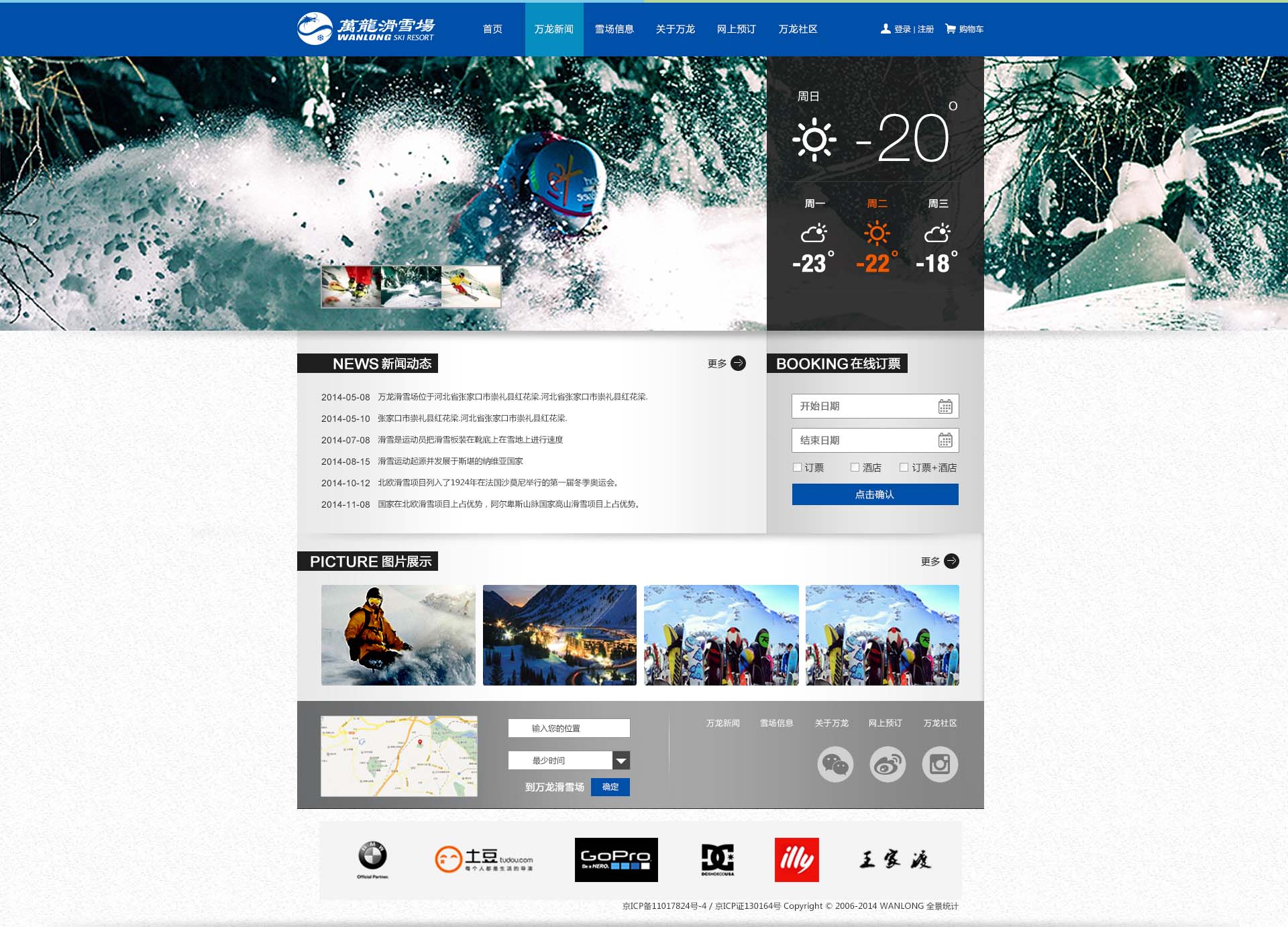This screenshot has width=1288, height=927.
Task: Open calendar icon for 结束日期 field
Action: (x=945, y=441)
